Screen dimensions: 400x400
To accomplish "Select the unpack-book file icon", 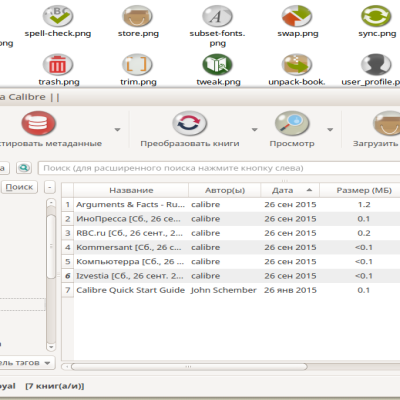I will 297,64.
